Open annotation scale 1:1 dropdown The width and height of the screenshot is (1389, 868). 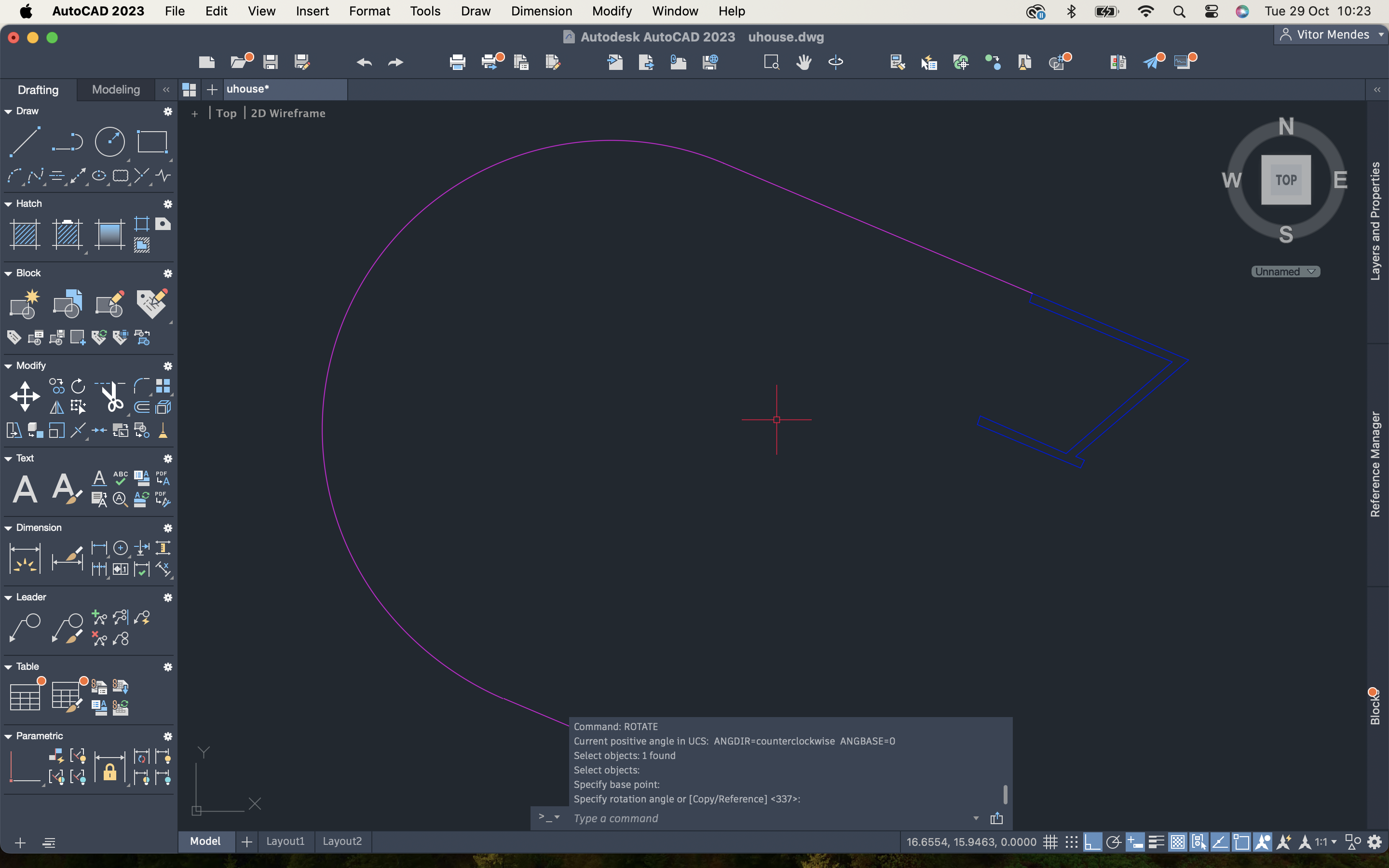(x=1326, y=842)
